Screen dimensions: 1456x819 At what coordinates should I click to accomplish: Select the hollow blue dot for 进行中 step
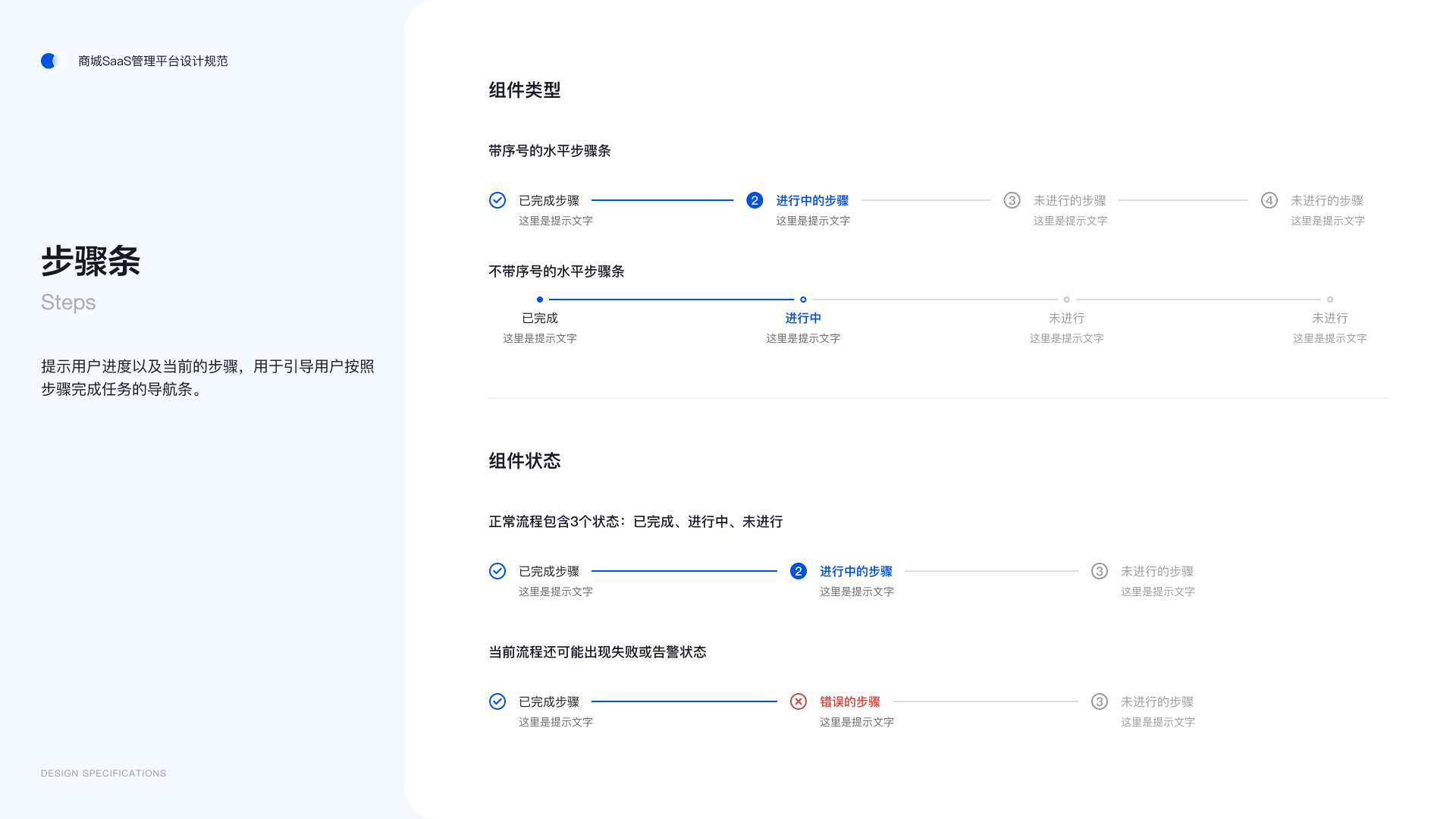tap(803, 299)
